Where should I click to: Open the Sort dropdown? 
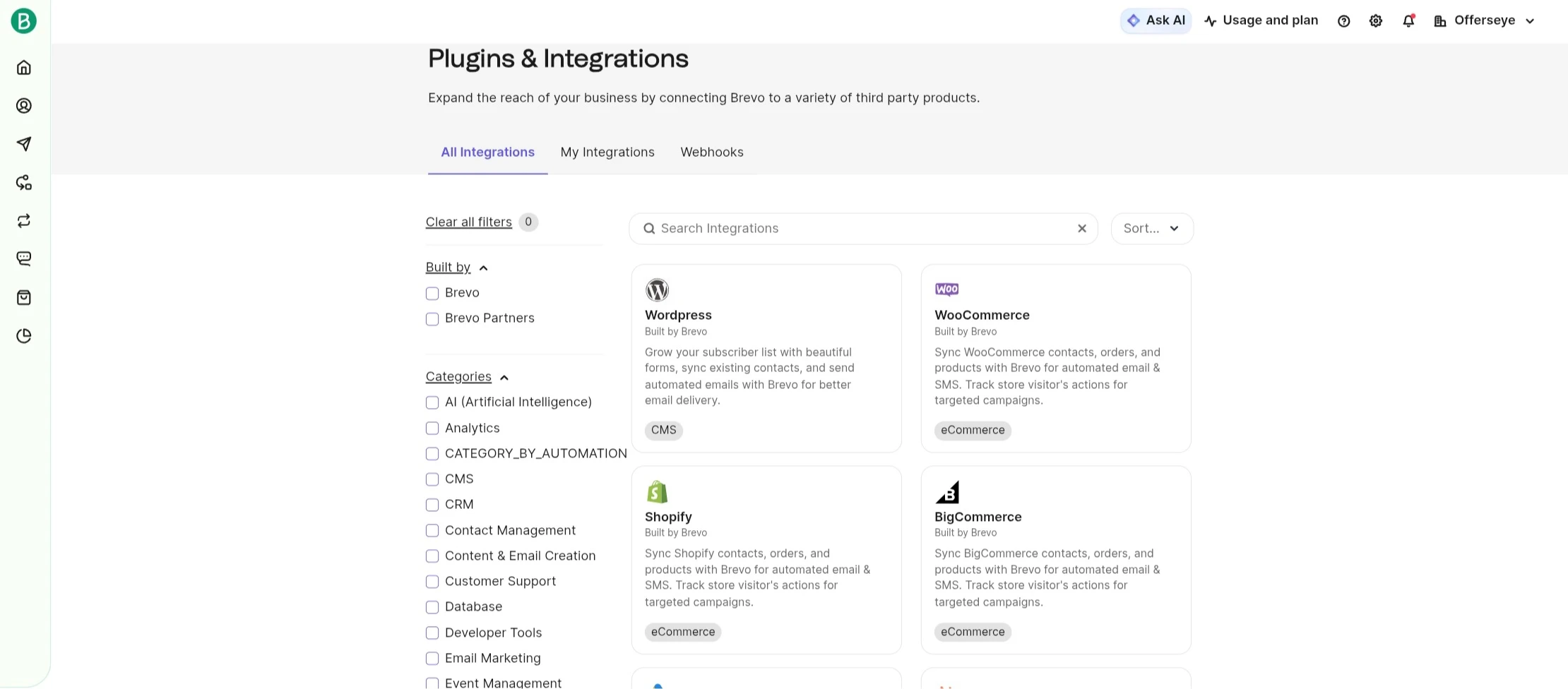click(1152, 229)
